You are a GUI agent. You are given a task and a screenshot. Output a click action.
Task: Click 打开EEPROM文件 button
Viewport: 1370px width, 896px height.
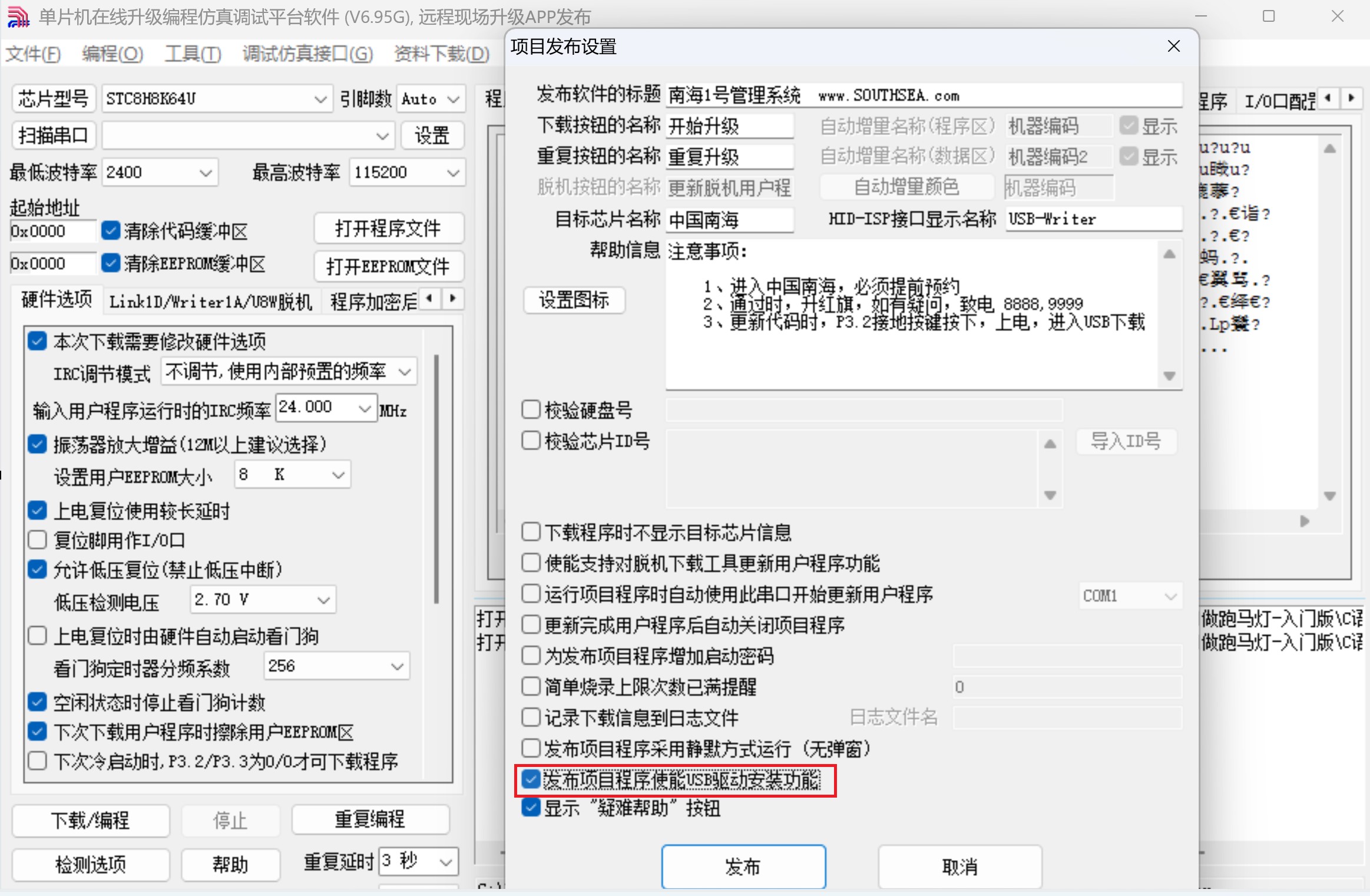(x=388, y=266)
